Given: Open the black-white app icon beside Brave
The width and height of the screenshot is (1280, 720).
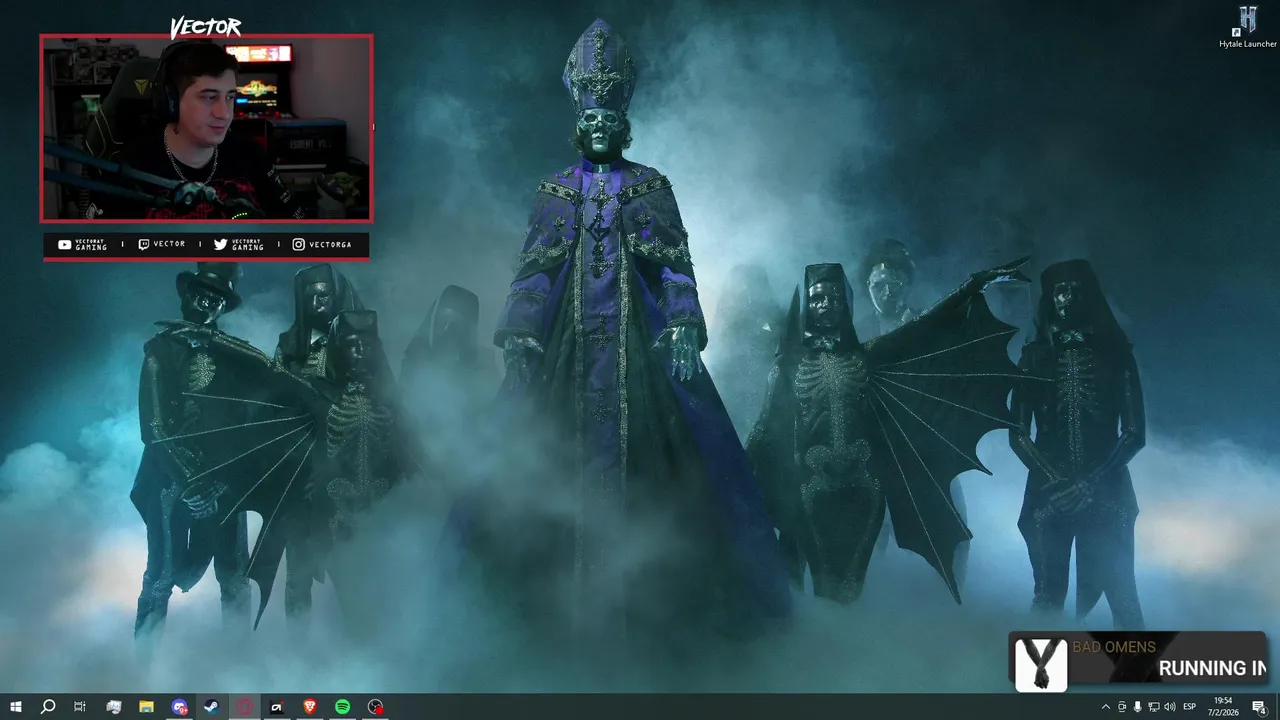Looking at the screenshot, I should pyautogui.click(x=277, y=707).
